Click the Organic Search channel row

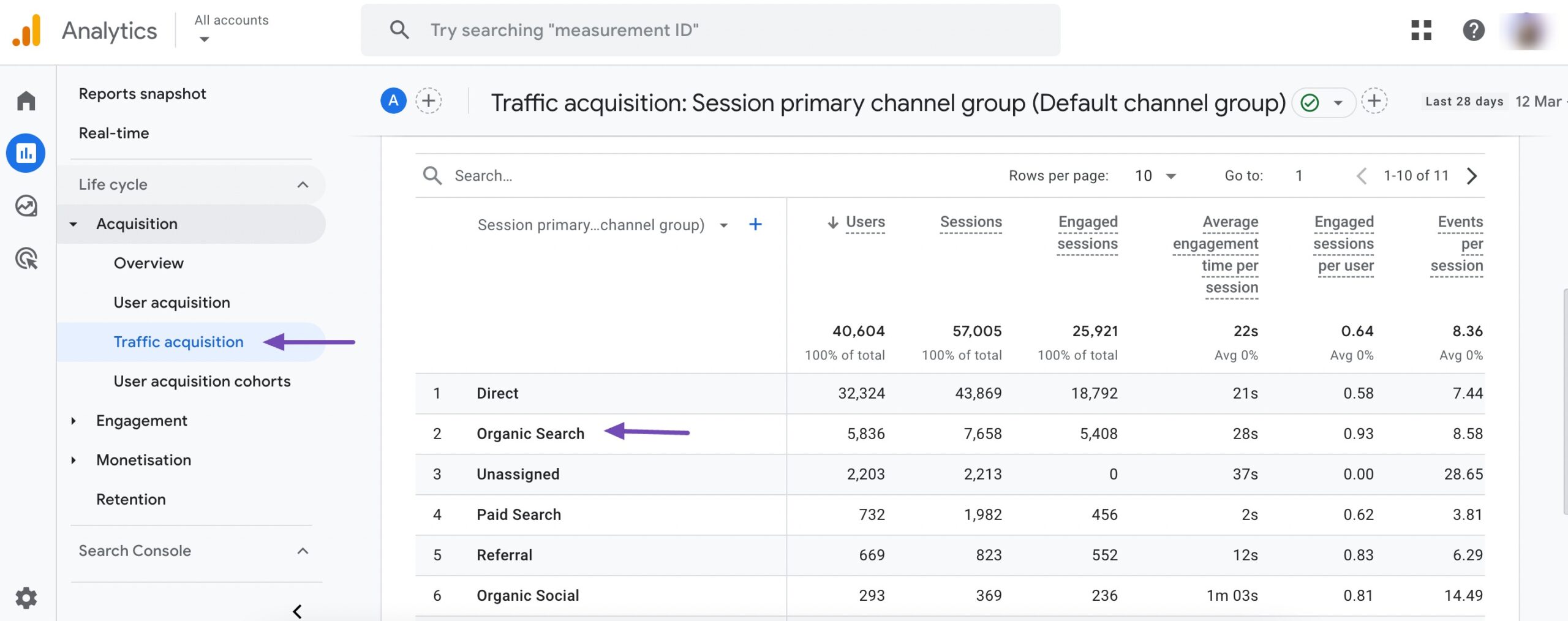(949, 434)
